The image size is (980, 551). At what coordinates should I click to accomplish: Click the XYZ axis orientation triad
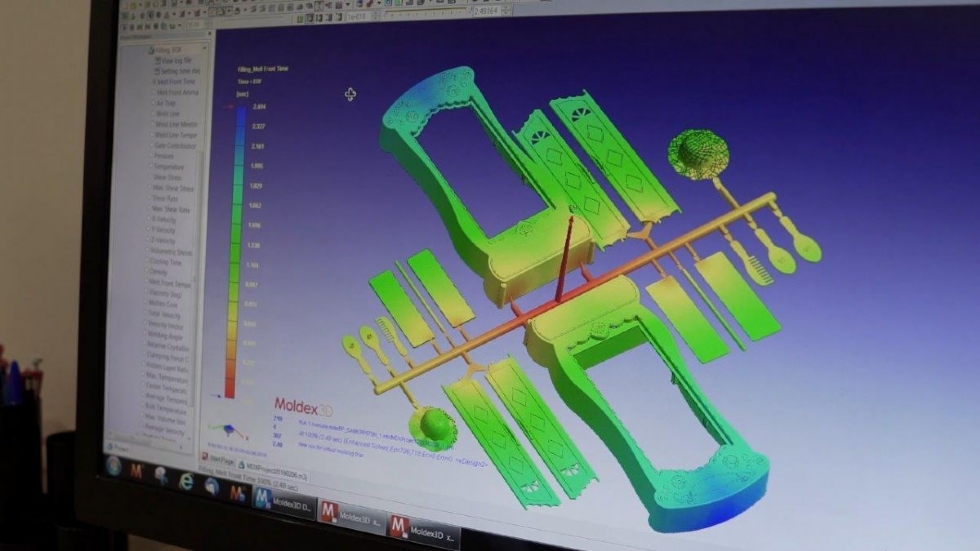click(228, 430)
